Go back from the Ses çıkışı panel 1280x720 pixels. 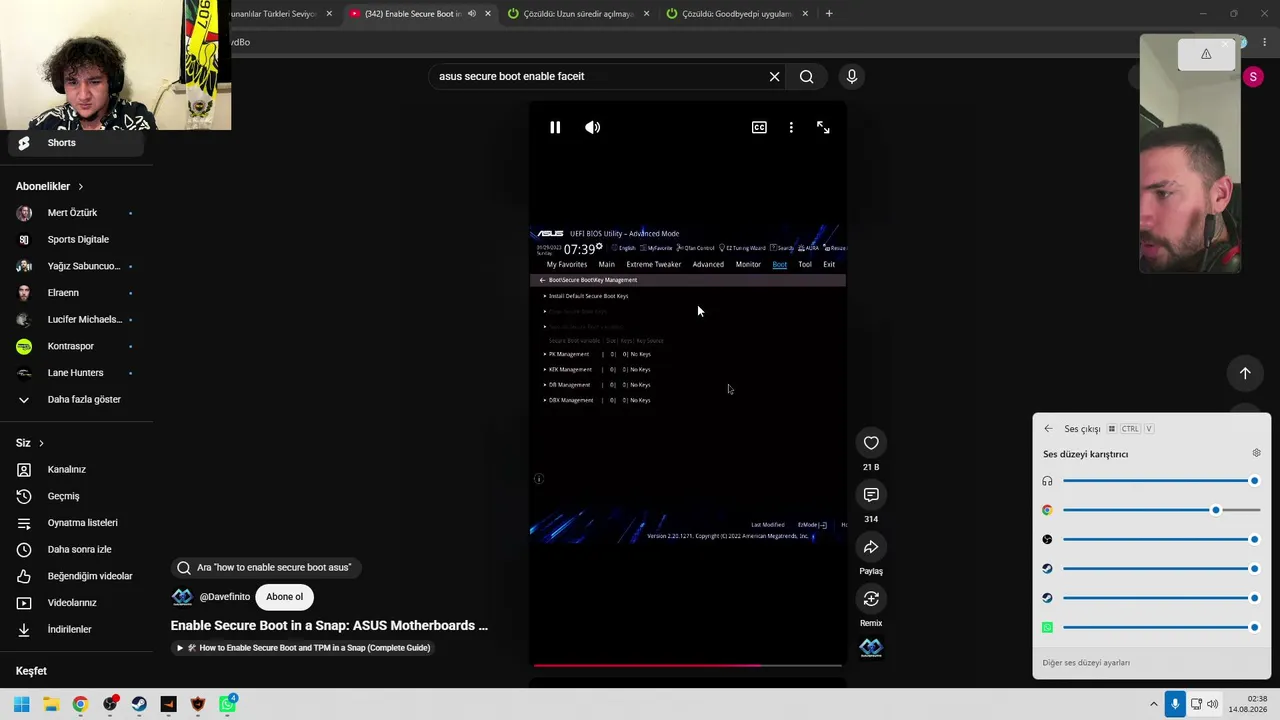(1048, 429)
